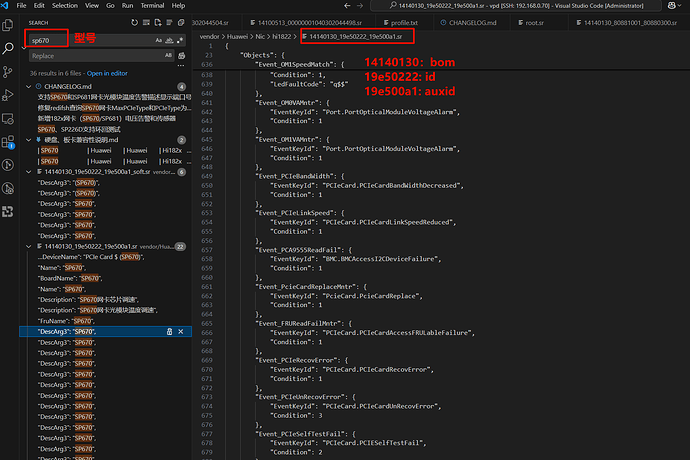690x460 pixels.
Task: Open the Source Control view
Action: point(9,73)
